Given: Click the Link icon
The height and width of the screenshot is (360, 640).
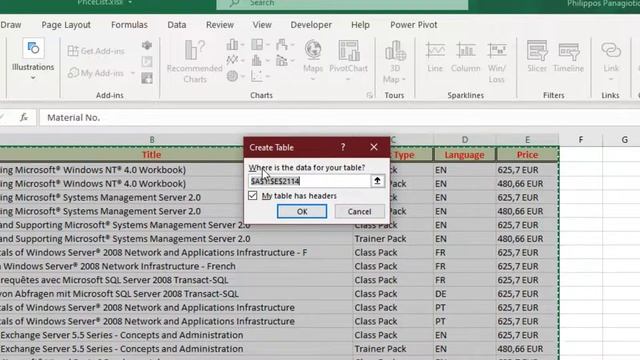Looking at the screenshot, I should pyautogui.click(x=611, y=51).
